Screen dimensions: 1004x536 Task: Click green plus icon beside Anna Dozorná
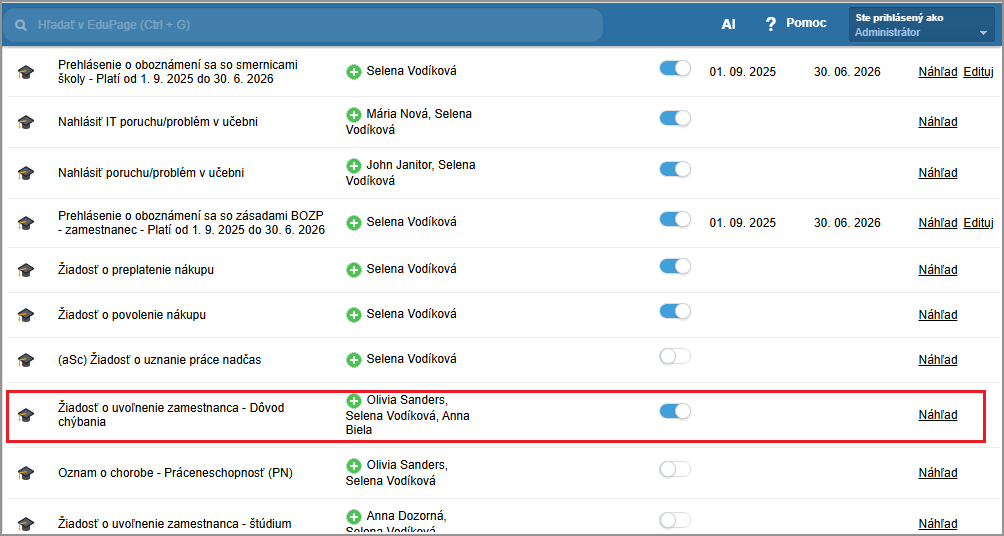354,517
